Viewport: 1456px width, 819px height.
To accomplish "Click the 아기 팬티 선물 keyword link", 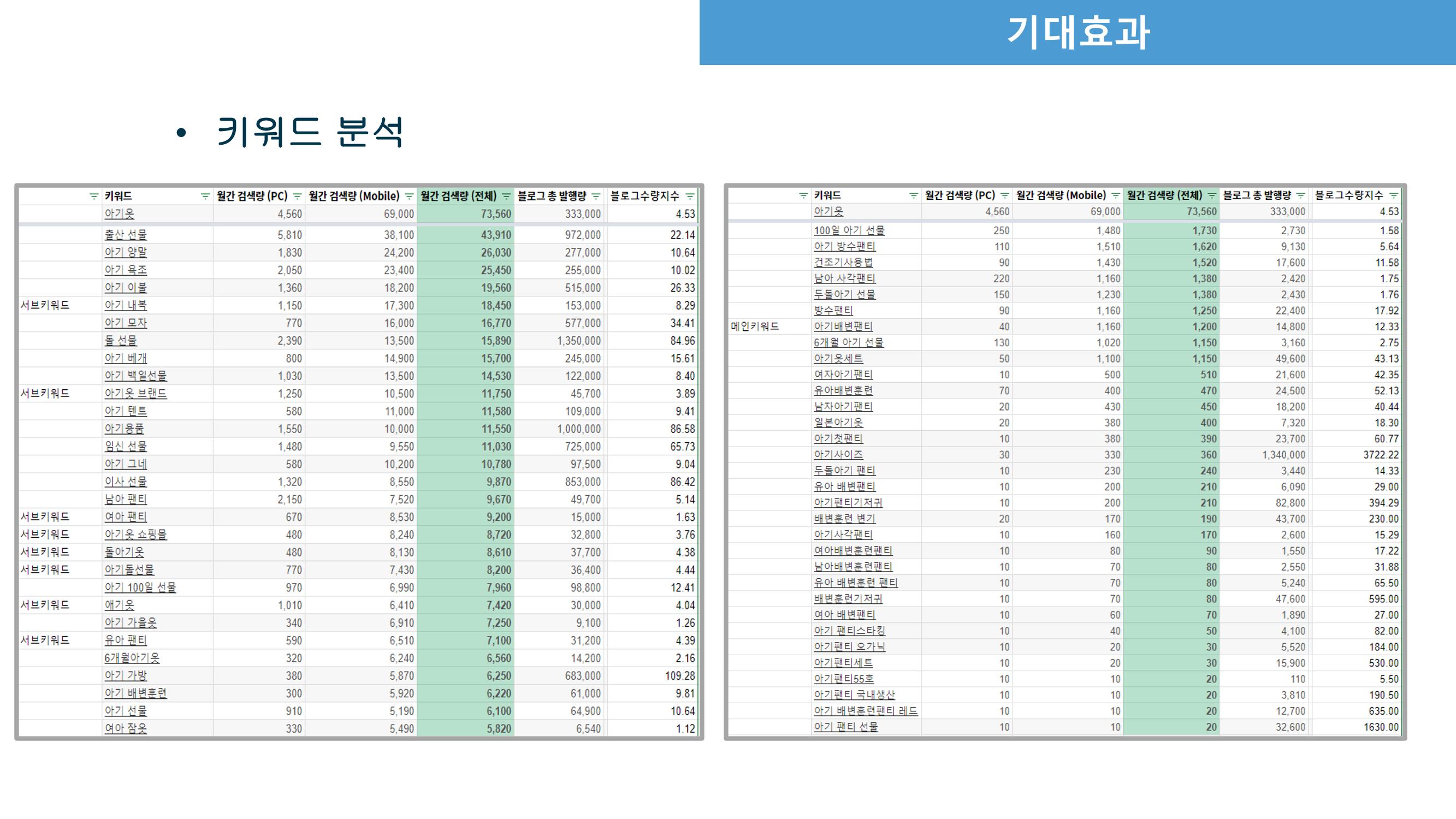I will point(846,727).
